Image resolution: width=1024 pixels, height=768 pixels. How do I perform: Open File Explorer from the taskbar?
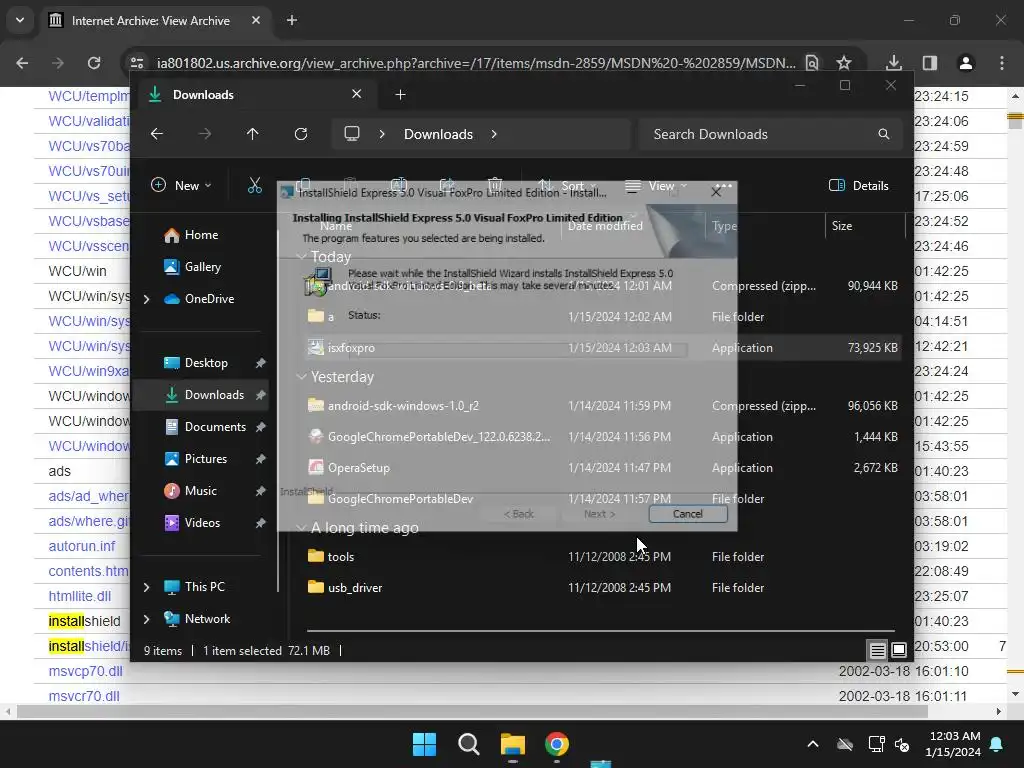tap(513, 744)
